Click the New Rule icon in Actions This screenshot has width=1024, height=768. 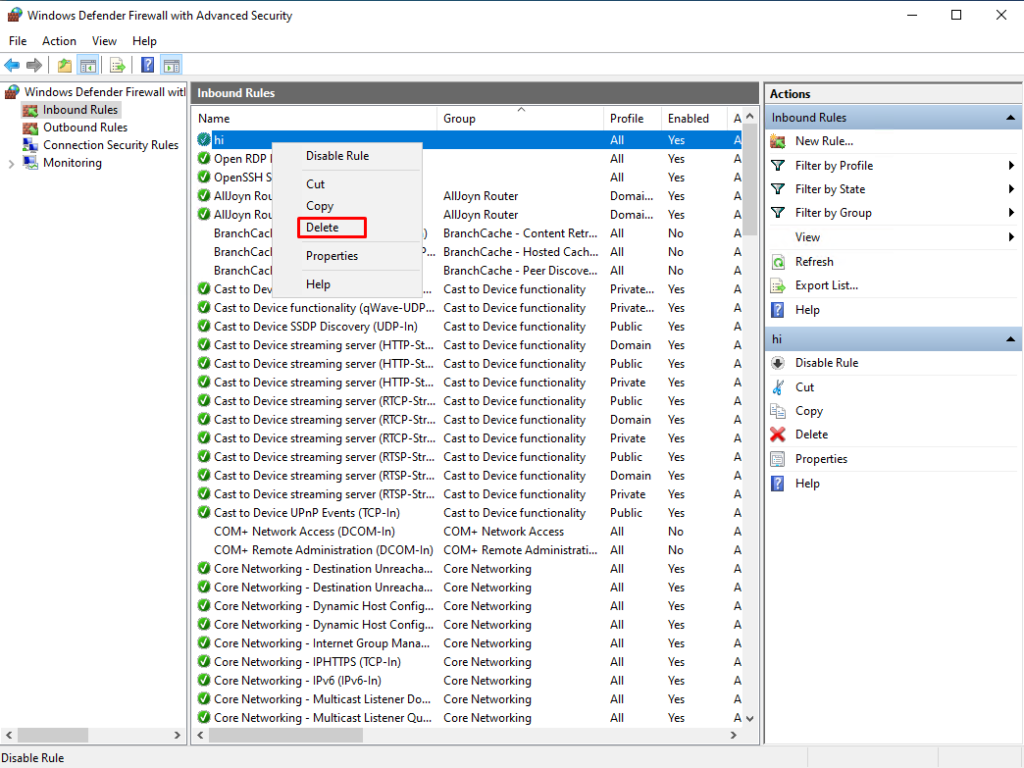[x=778, y=141]
